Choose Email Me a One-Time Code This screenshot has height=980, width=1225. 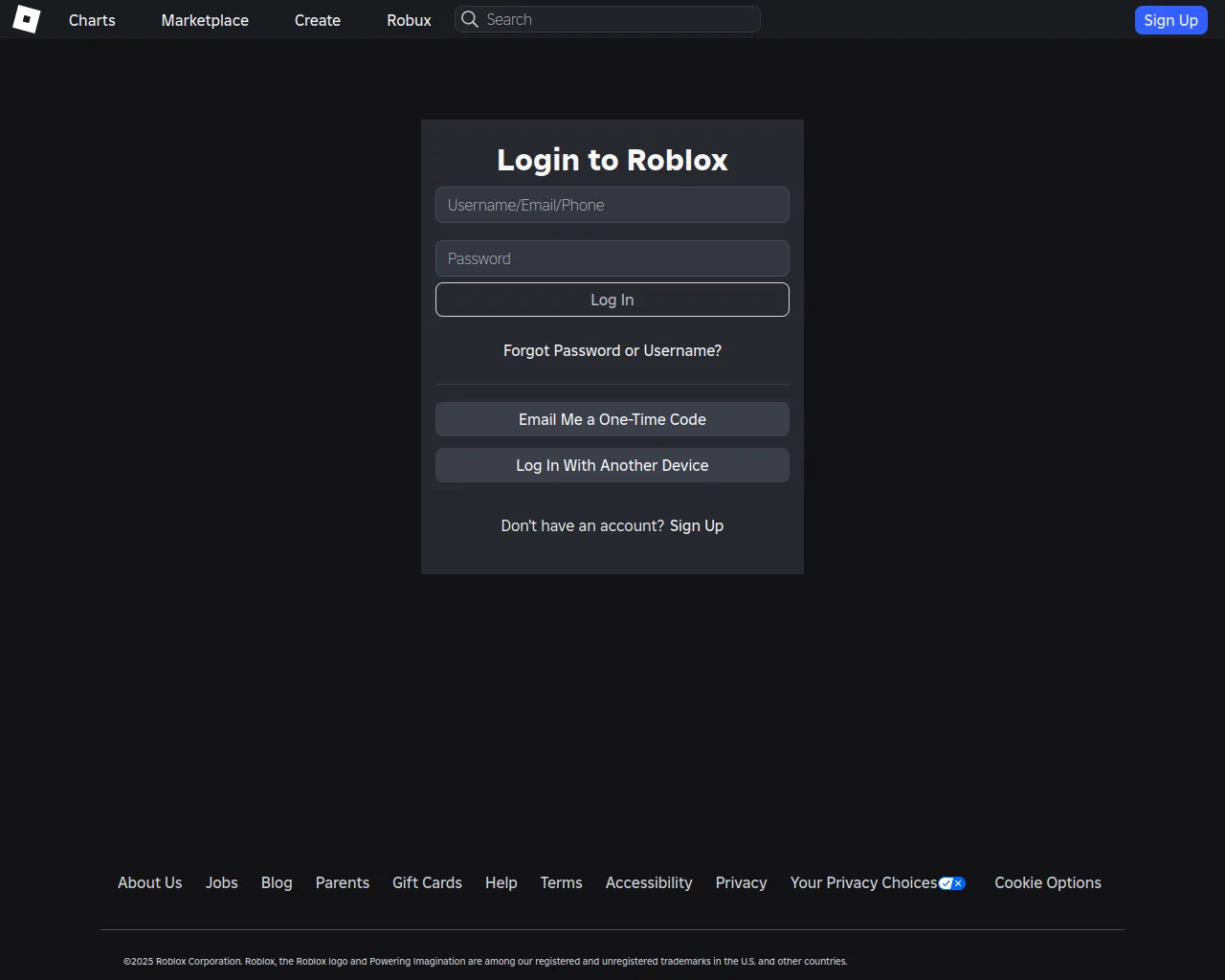click(612, 419)
